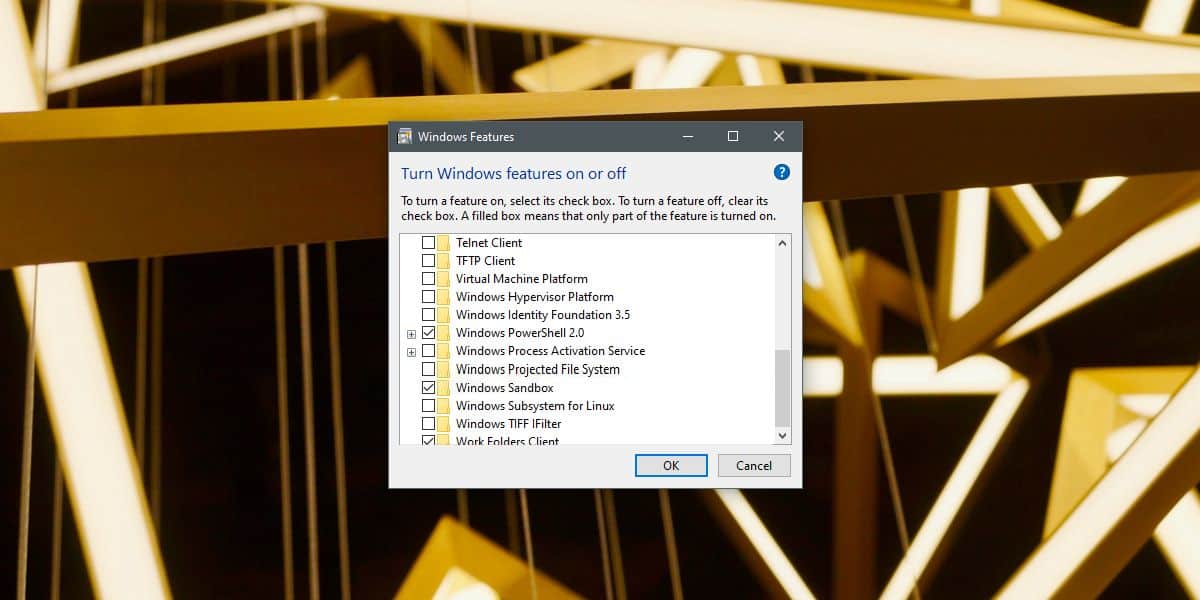The image size is (1200, 600).
Task: Click the 'Windows Features' title bar text
Action: coord(466,136)
